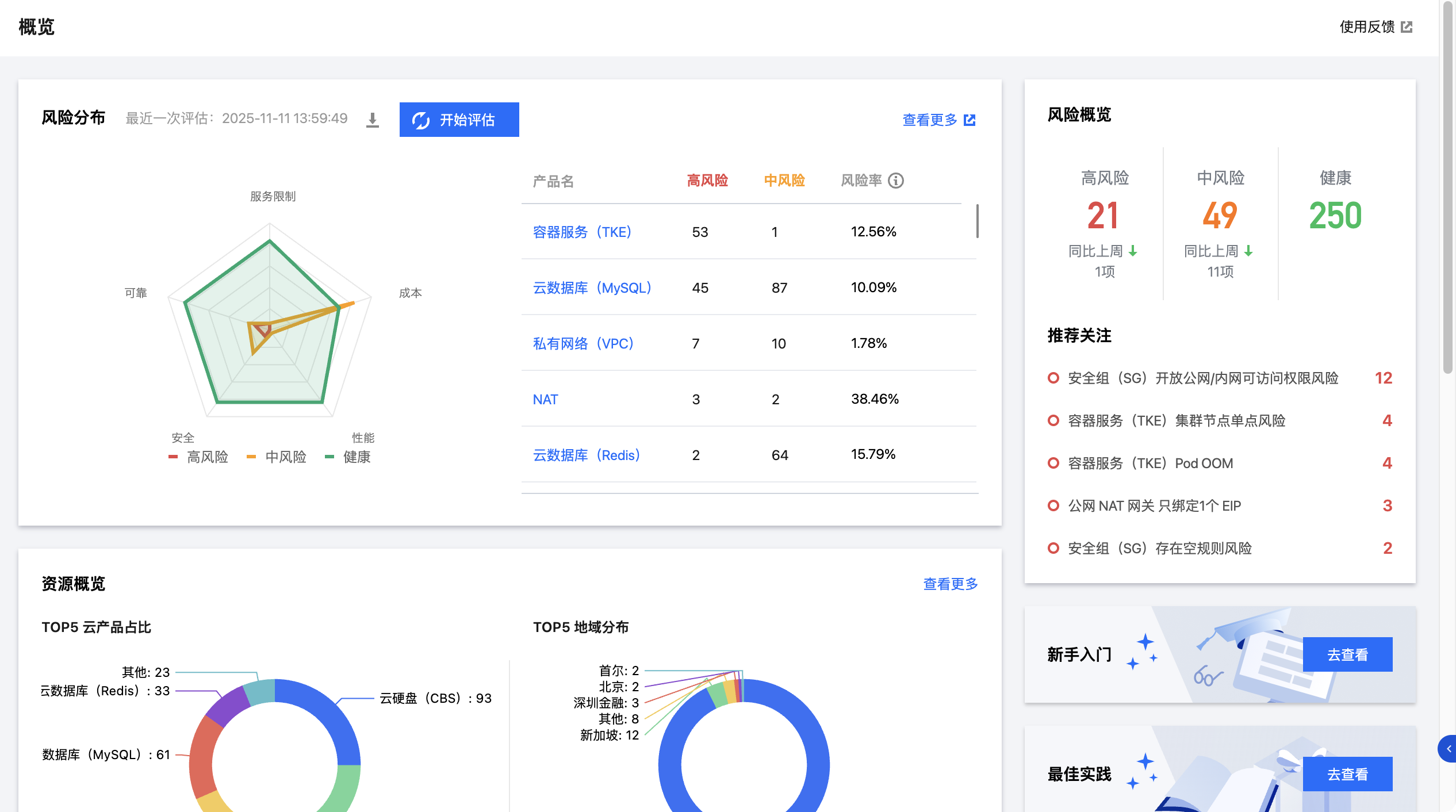Click the download report icon
The height and width of the screenshot is (812, 1456).
coord(373,120)
